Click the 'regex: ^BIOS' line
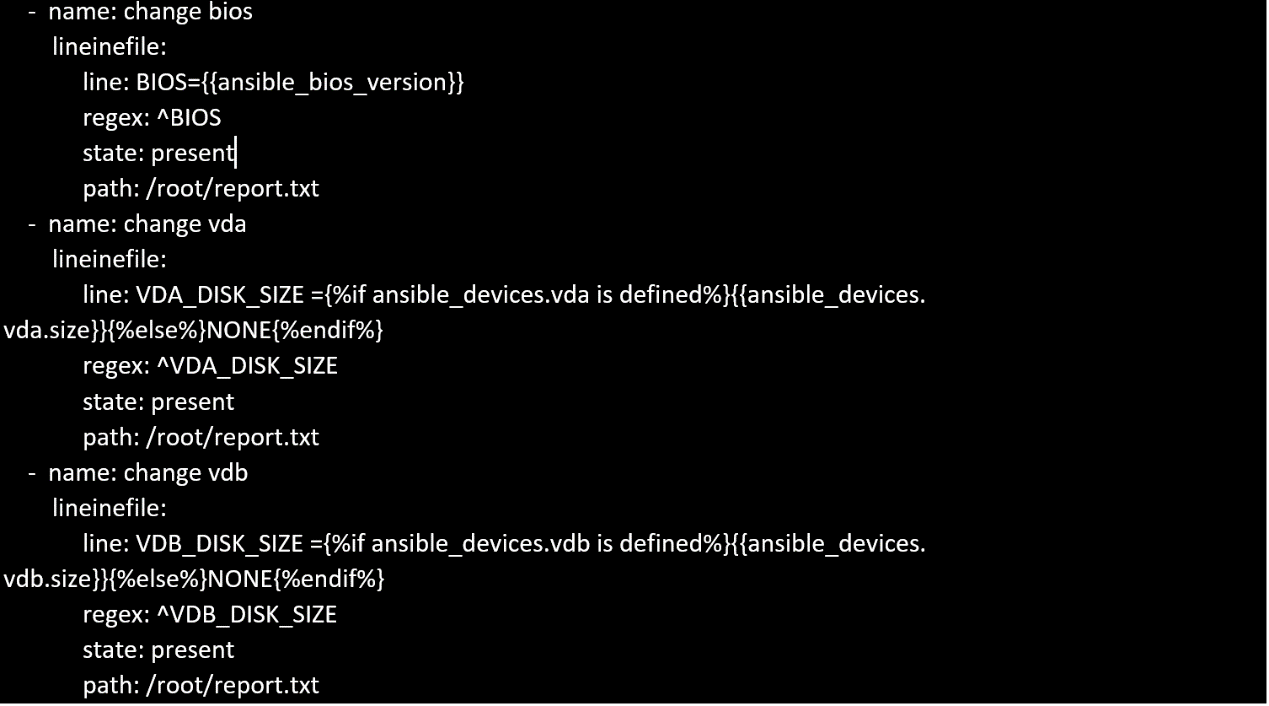Image resolution: width=1269 pixels, height=706 pixels. 152,117
